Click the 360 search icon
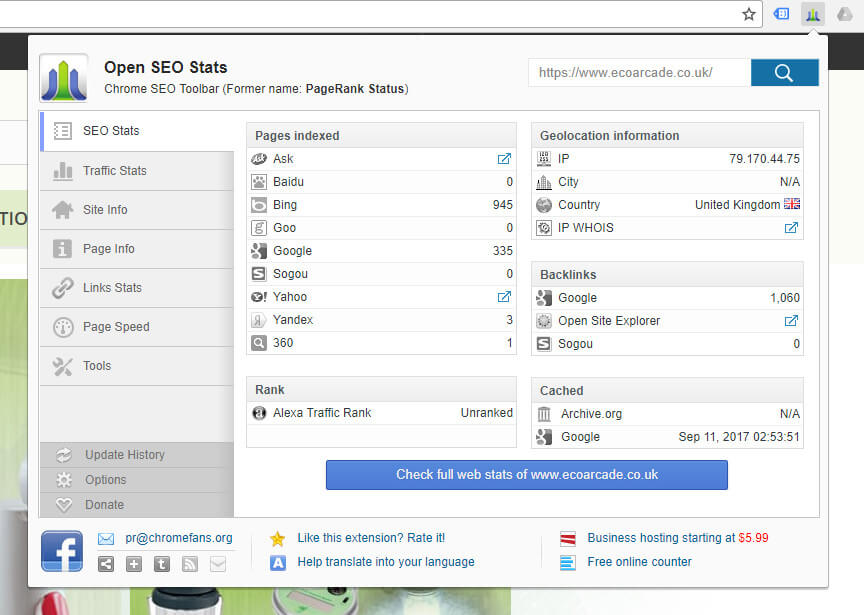Screen dimensions: 864x615 coord(259,343)
